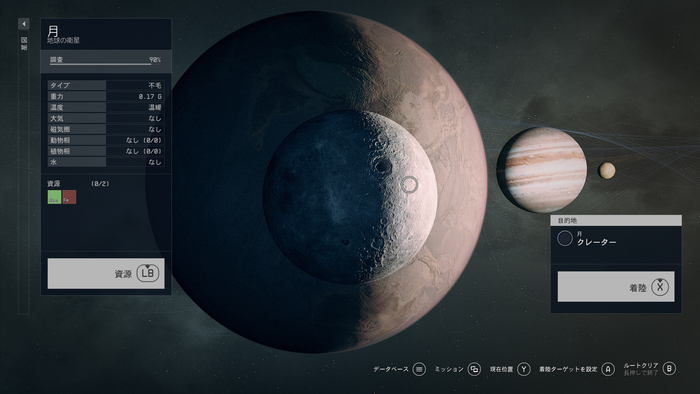Collapse the side panel with the left arrow
This screenshot has height=394, width=700.
tap(24, 24)
